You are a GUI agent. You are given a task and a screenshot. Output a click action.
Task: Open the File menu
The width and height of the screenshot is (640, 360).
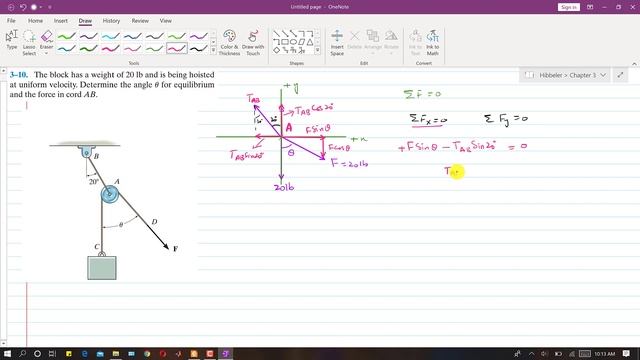pyautogui.click(x=11, y=21)
